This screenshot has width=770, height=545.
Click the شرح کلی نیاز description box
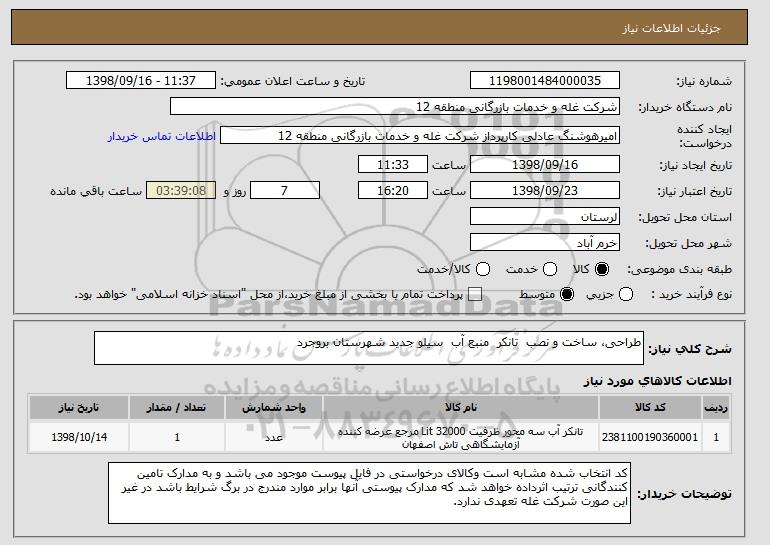tap(369, 348)
